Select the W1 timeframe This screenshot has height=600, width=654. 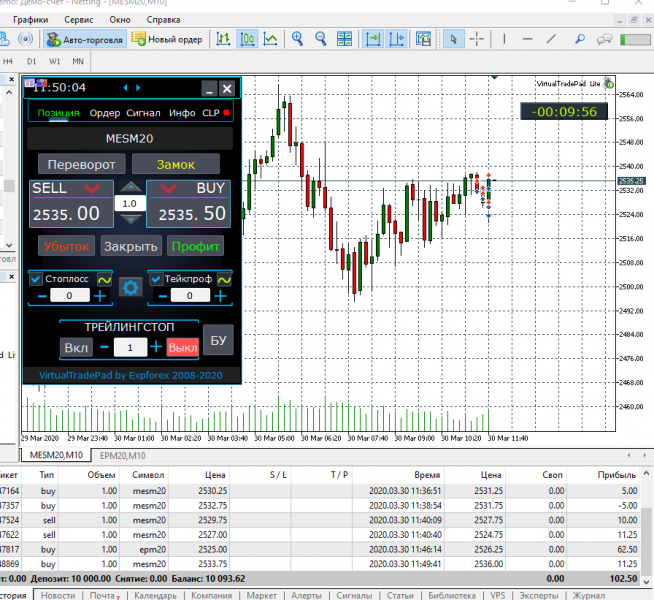tap(55, 62)
